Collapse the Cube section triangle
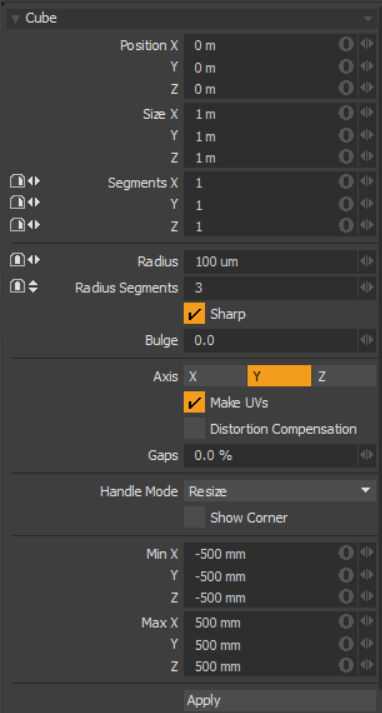Screen dimensions: 382x713 [x=16, y=19]
